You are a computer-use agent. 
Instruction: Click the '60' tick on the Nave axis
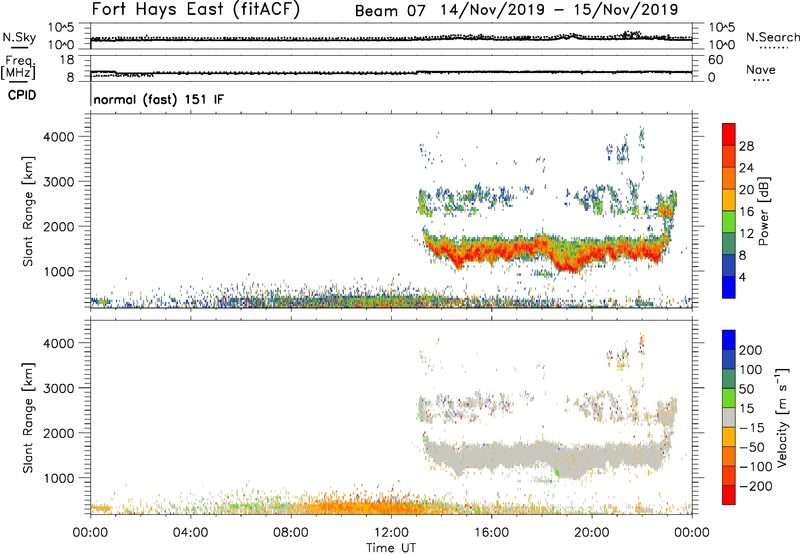(715, 60)
